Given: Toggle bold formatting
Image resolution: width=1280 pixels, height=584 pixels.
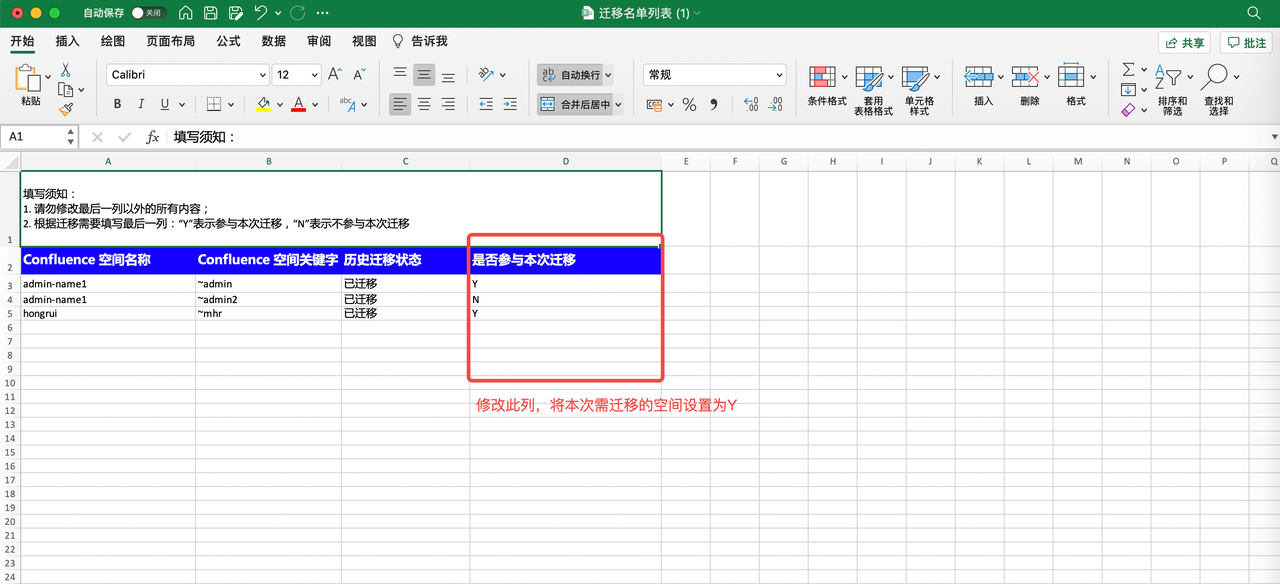Looking at the screenshot, I should tap(117, 104).
